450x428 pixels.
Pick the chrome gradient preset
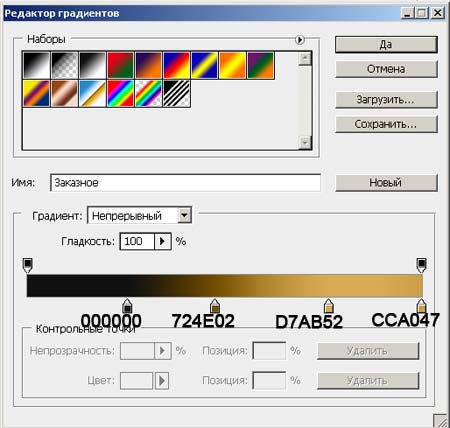pyautogui.click(x=93, y=93)
